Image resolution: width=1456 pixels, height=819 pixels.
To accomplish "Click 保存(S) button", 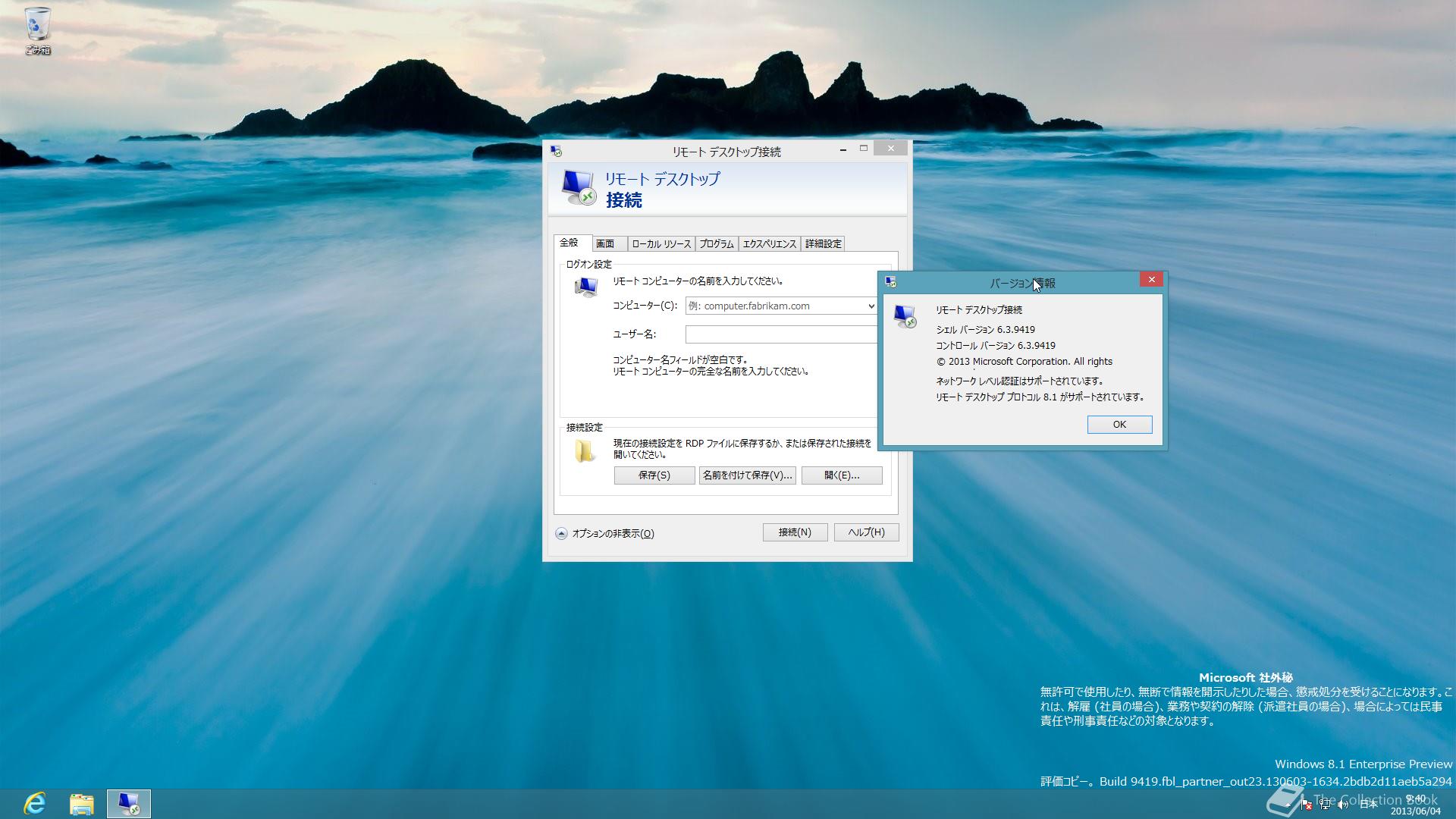I will 654,475.
